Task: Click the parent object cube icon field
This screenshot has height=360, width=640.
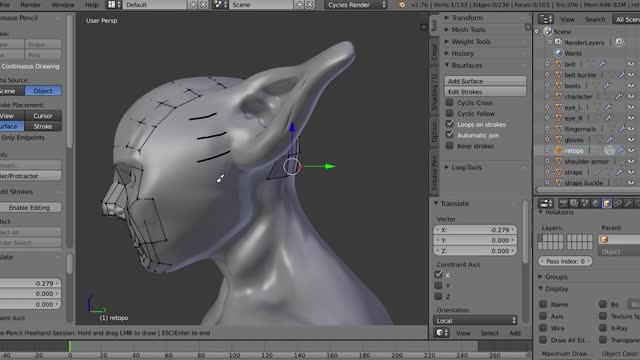Action: [x=619, y=239]
